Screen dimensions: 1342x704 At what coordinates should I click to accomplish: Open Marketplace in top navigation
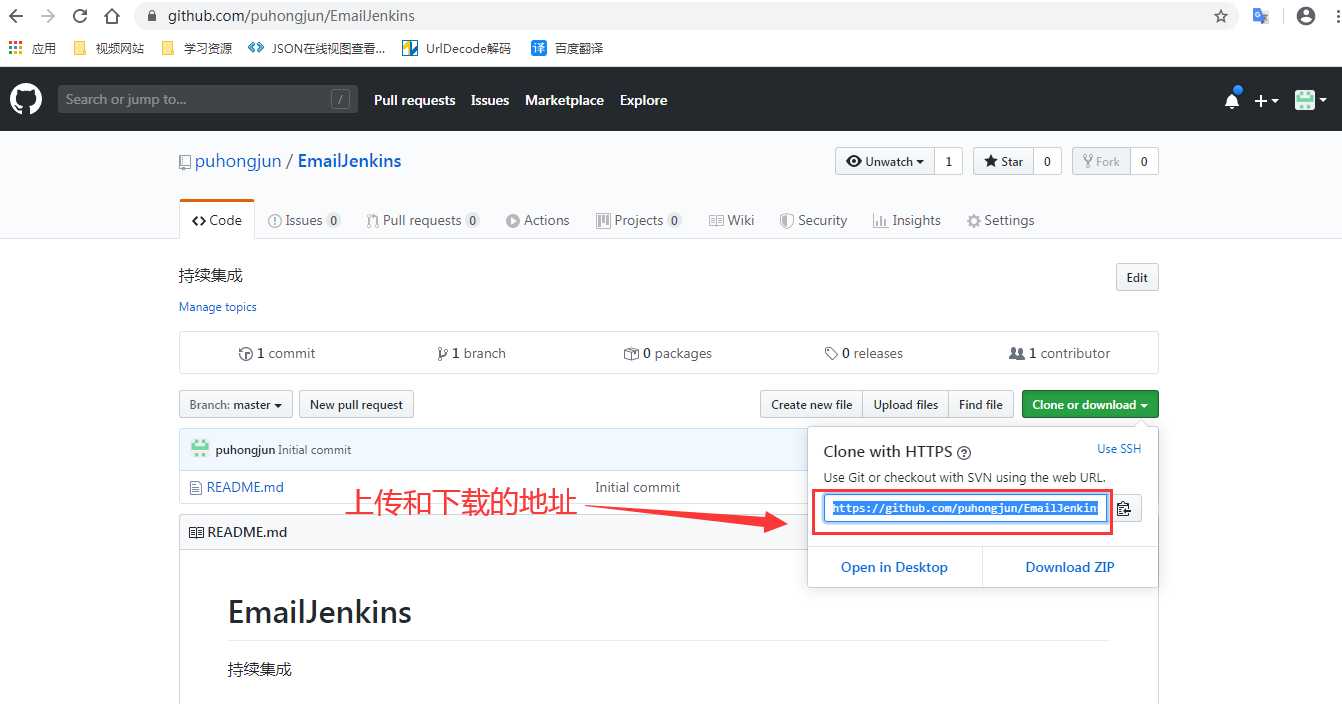[564, 100]
